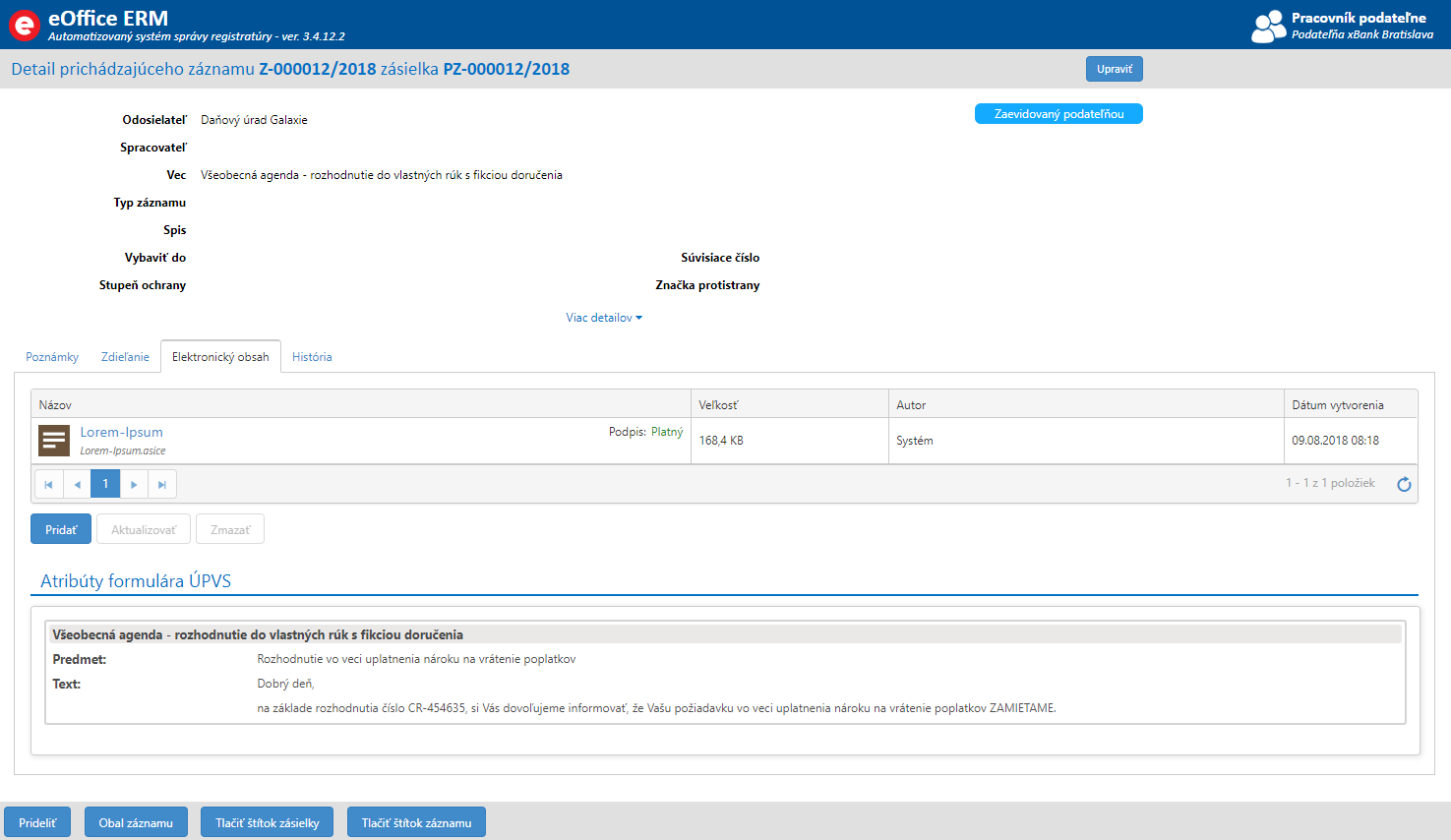The height and width of the screenshot is (840, 1451).
Task: Click record number Z-000012/2018 in the header
Action: click(x=318, y=69)
